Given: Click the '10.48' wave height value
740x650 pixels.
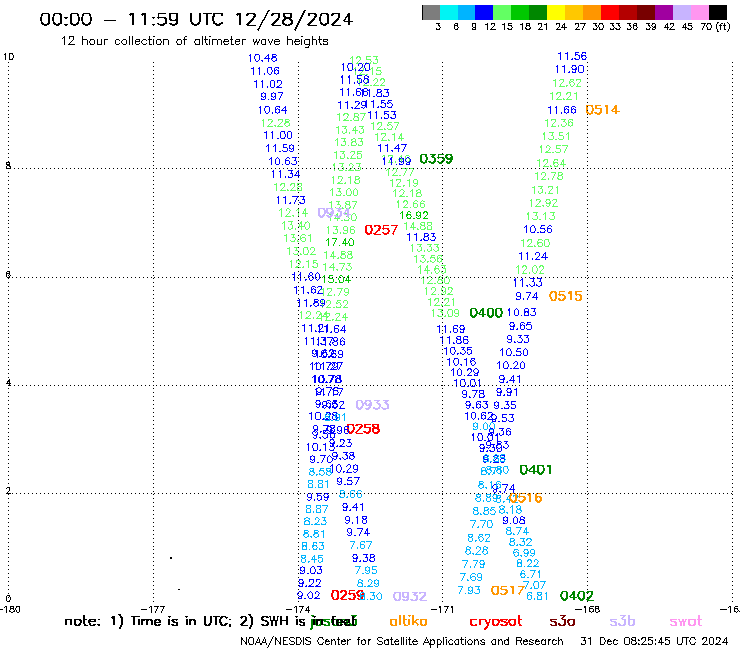Looking at the screenshot, I should coord(263,58).
